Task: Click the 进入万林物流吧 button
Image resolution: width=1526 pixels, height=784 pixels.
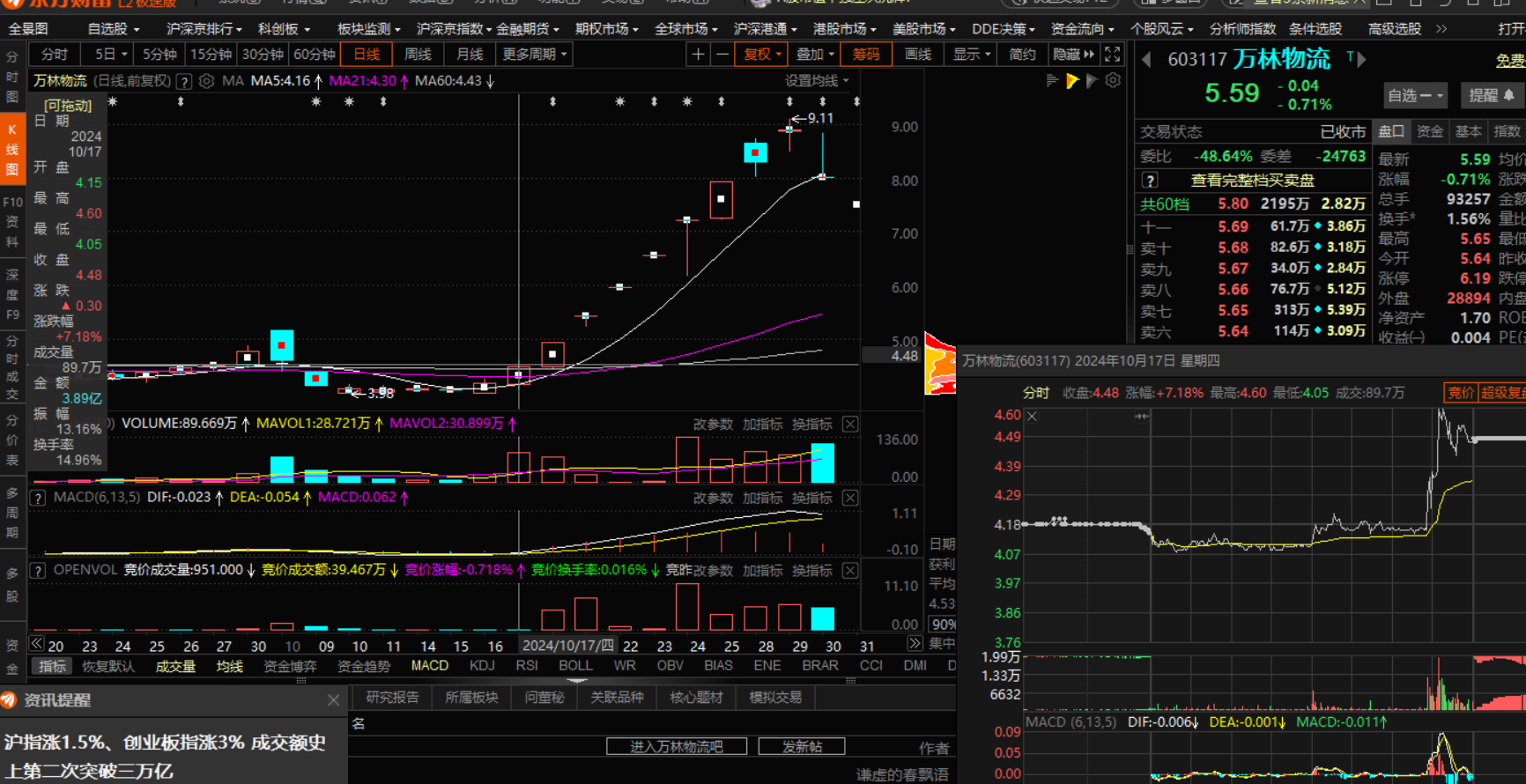Action: [677, 747]
